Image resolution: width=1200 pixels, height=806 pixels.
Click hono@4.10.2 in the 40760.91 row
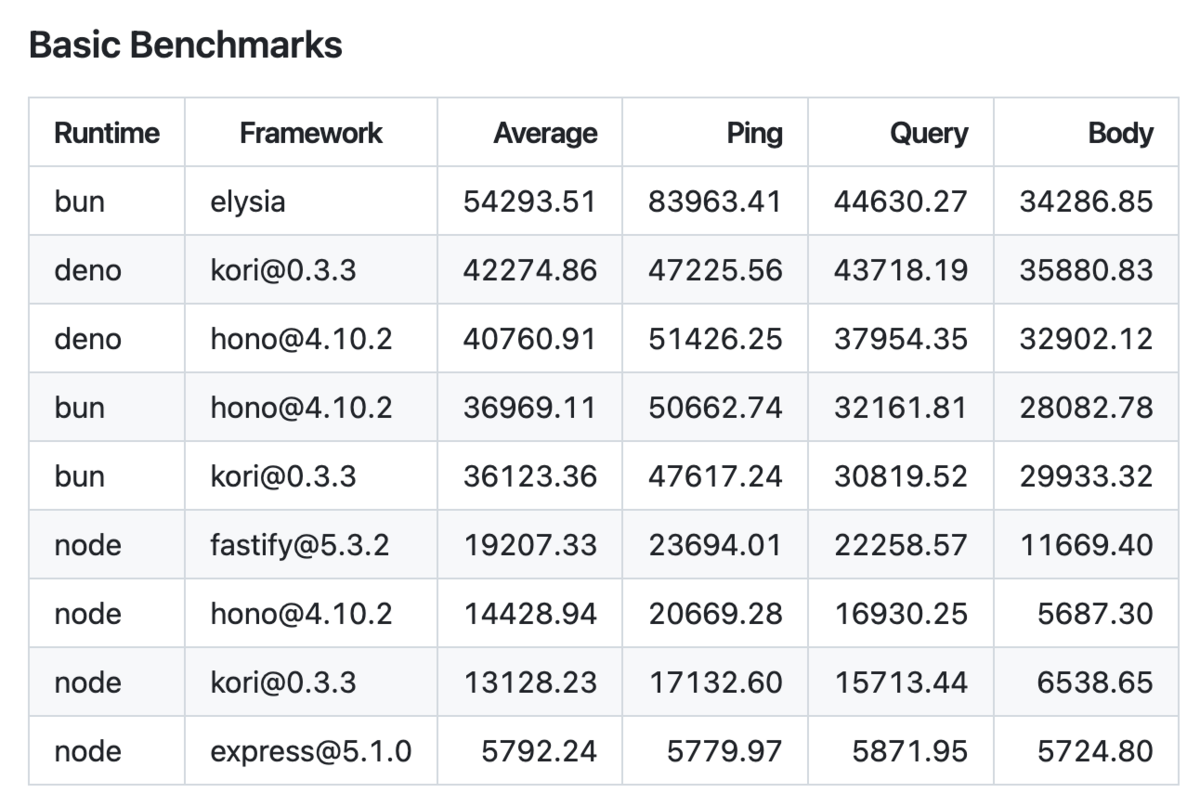301,338
